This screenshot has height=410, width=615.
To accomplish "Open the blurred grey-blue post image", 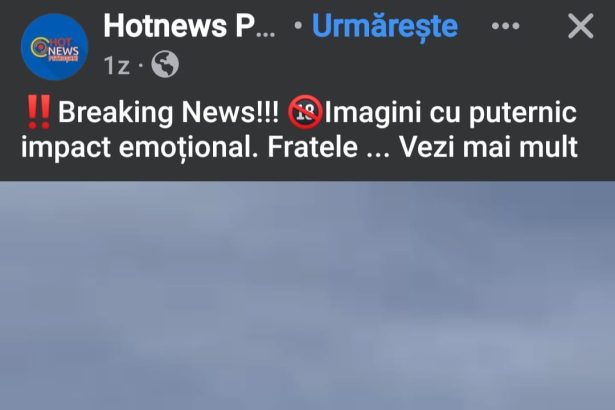I will point(308,295).
